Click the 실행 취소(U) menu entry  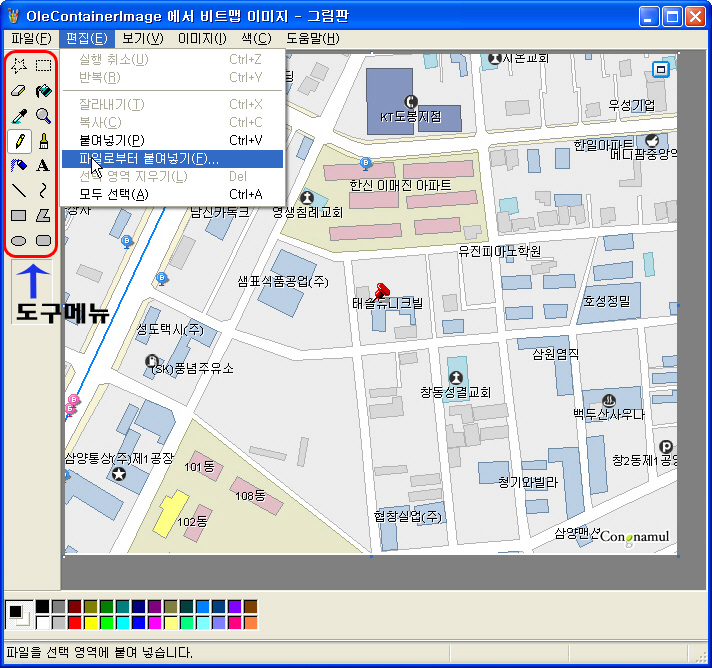point(173,59)
